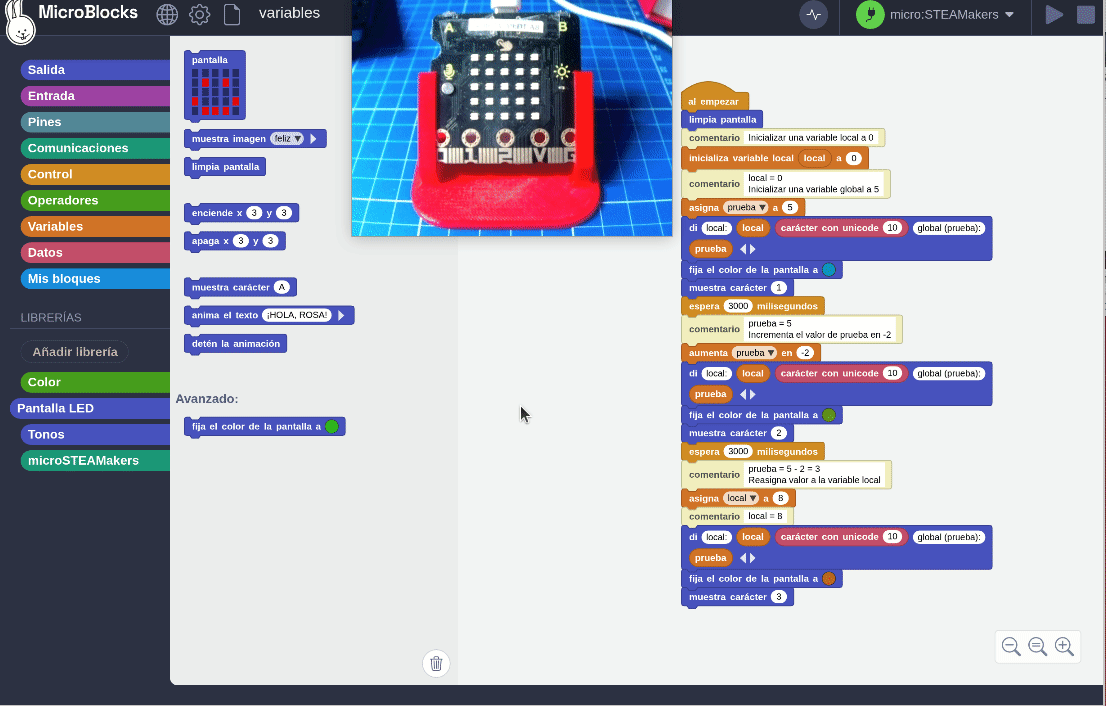The height and width of the screenshot is (706, 1106).
Task: Open the Color library
Action: coord(95,382)
